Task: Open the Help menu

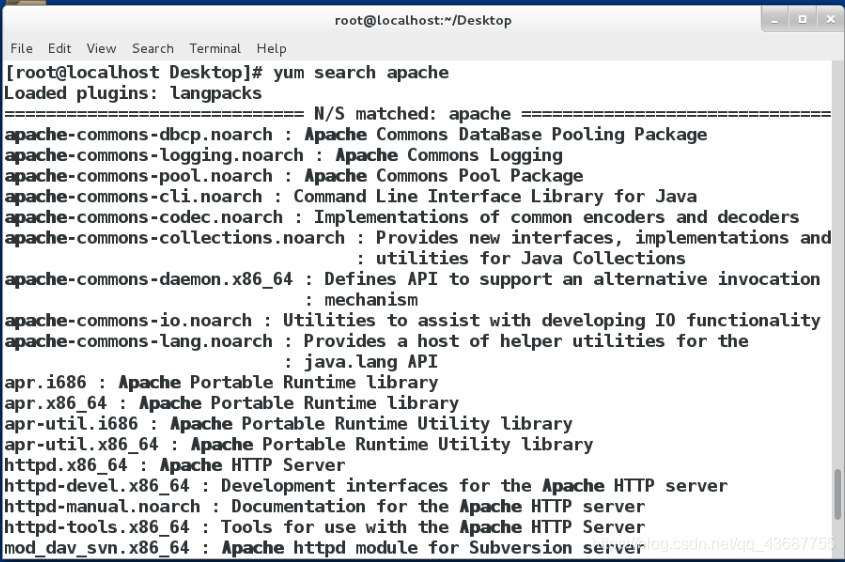Action: [x=271, y=48]
